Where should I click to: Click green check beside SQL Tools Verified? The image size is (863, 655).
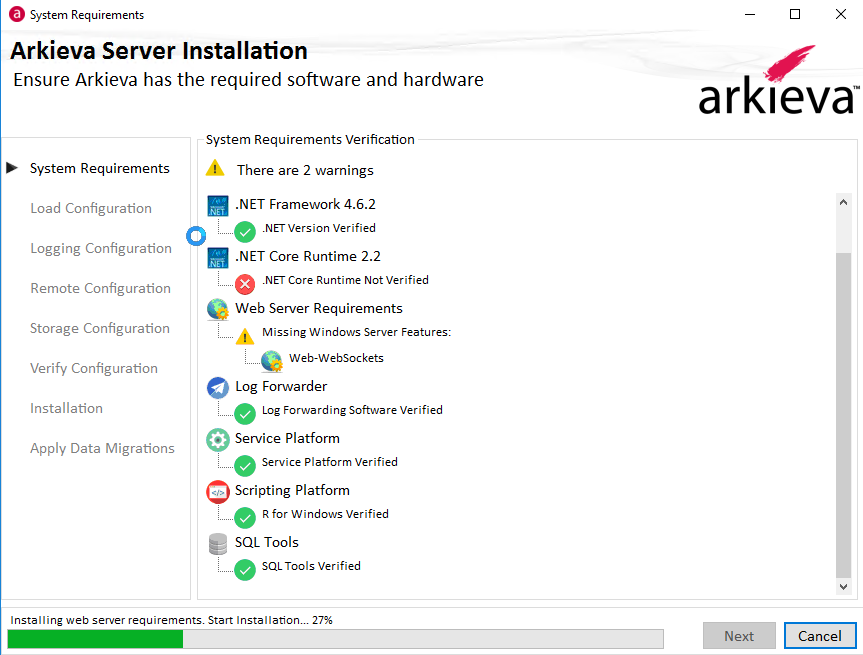245,570
